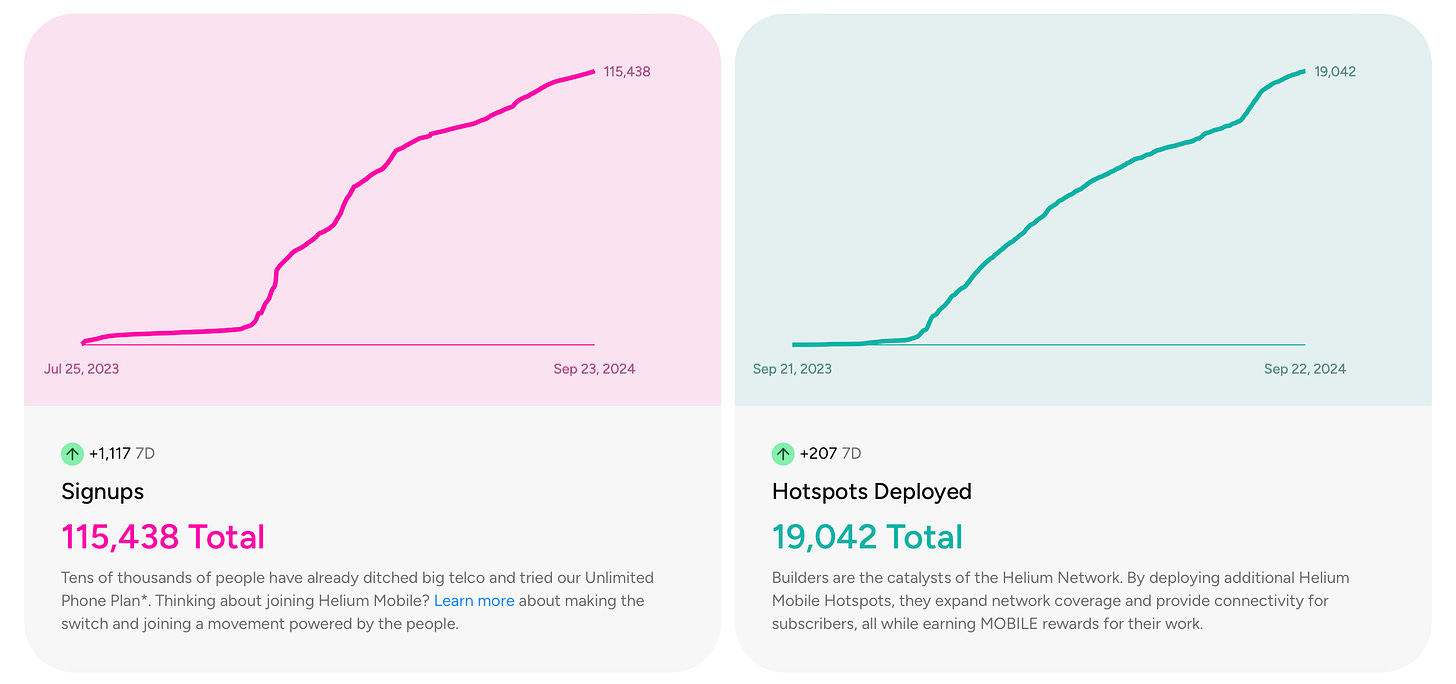Click the teal 19,042 Total figure
The width and height of the screenshot is (1456, 684).
(867, 537)
